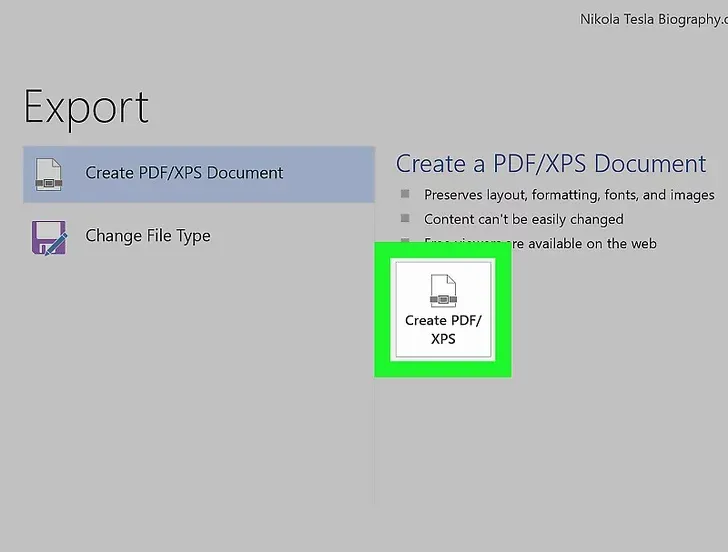Click the PDF document icon beside Create PDF/XPS Document
Viewport: 728px width, 552px height.
[49, 174]
